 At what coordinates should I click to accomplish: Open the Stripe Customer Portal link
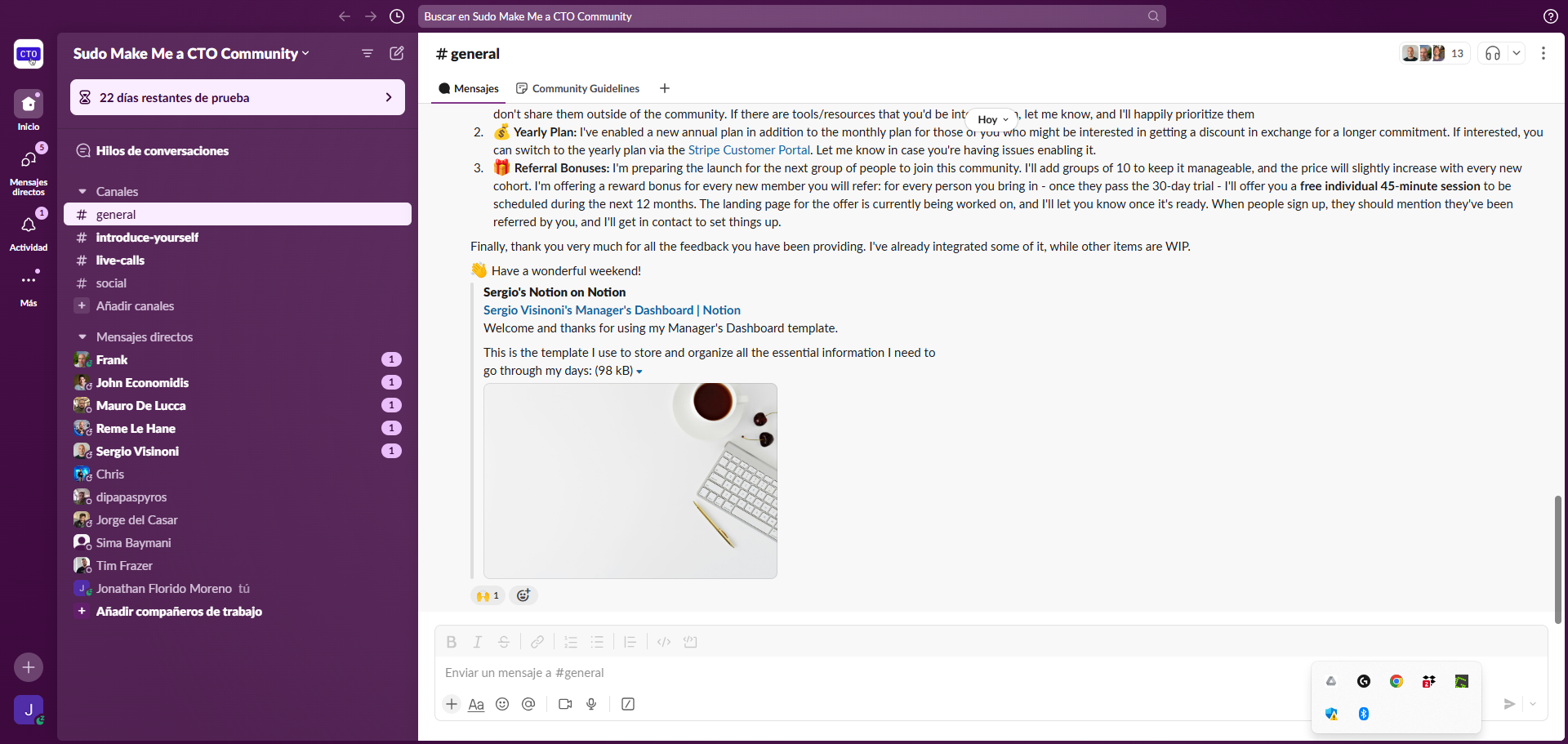tap(747, 149)
